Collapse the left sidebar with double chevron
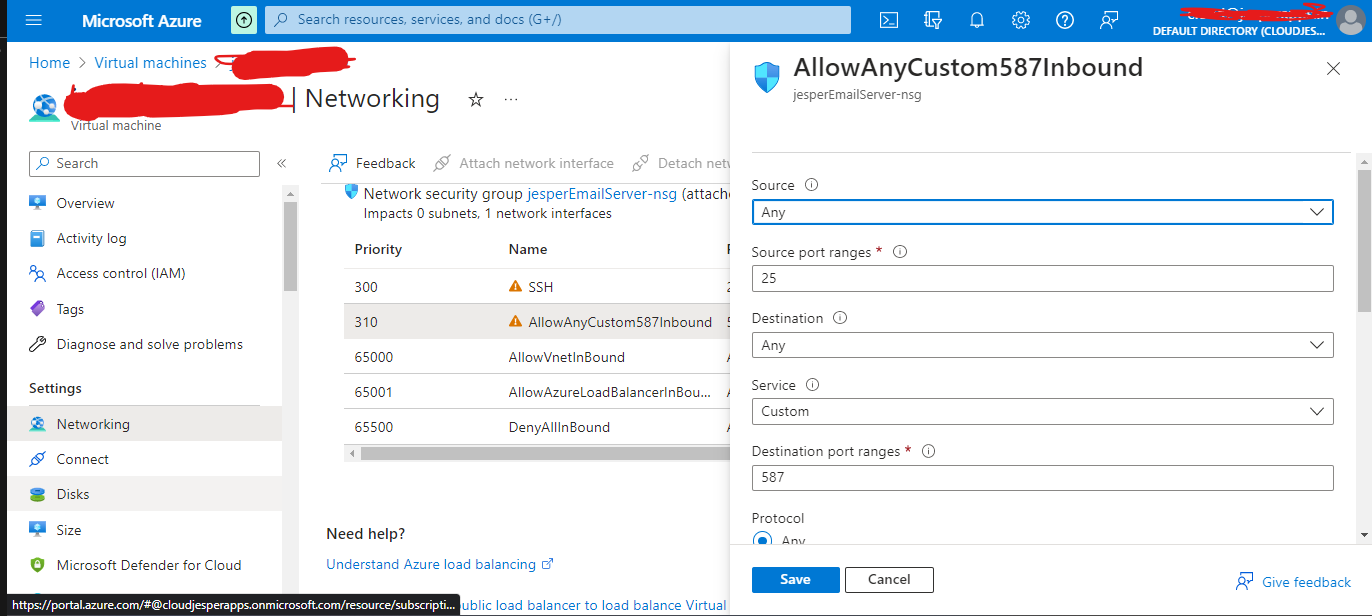The width and height of the screenshot is (1372, 616). pos(281,163)
